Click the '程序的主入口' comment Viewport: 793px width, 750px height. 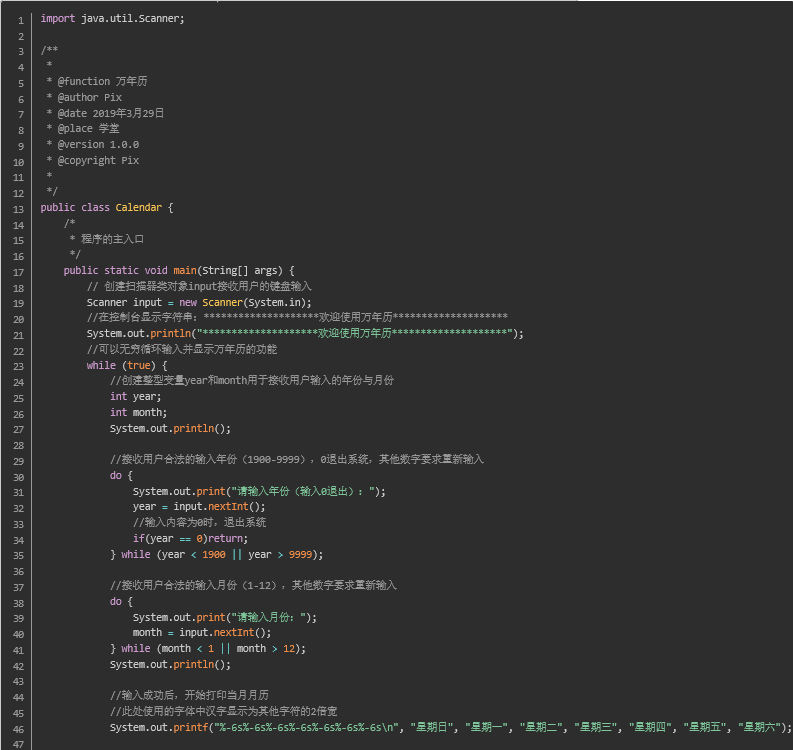[112, 239]
